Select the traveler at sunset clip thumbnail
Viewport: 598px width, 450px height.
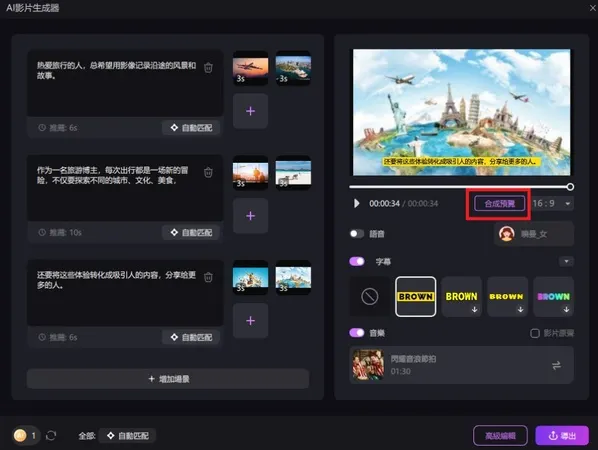pyautogui.click(x=250, y=173)
